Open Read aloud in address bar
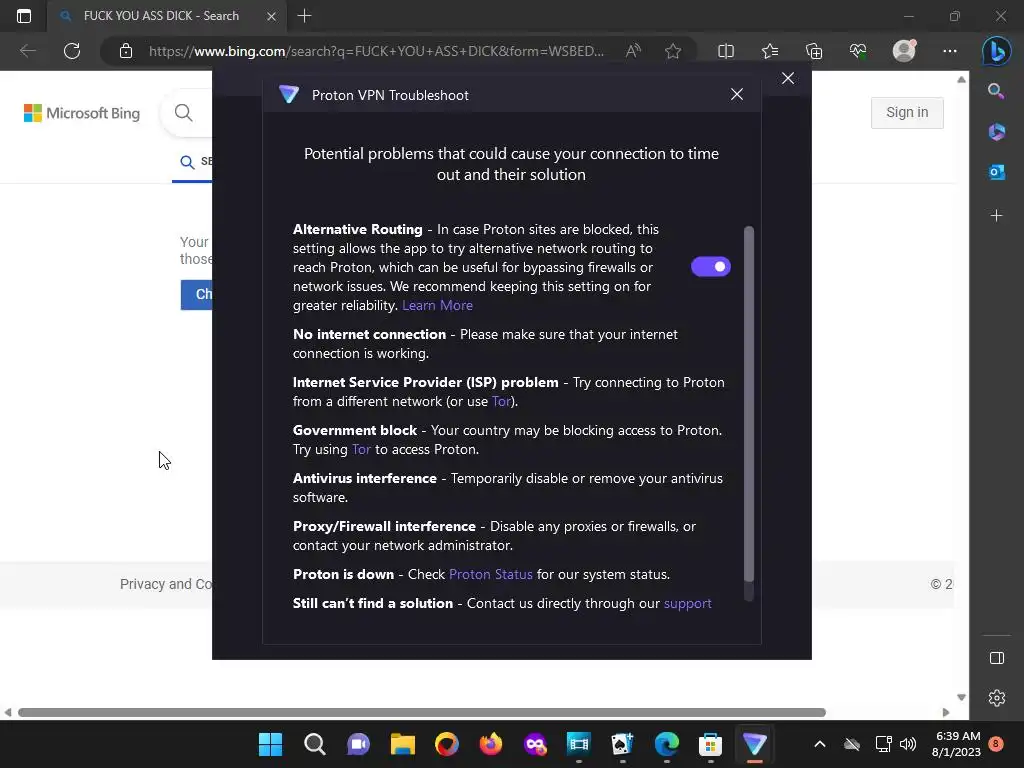This screenshot has width=1024, height=768. click(x=633, y=51)
